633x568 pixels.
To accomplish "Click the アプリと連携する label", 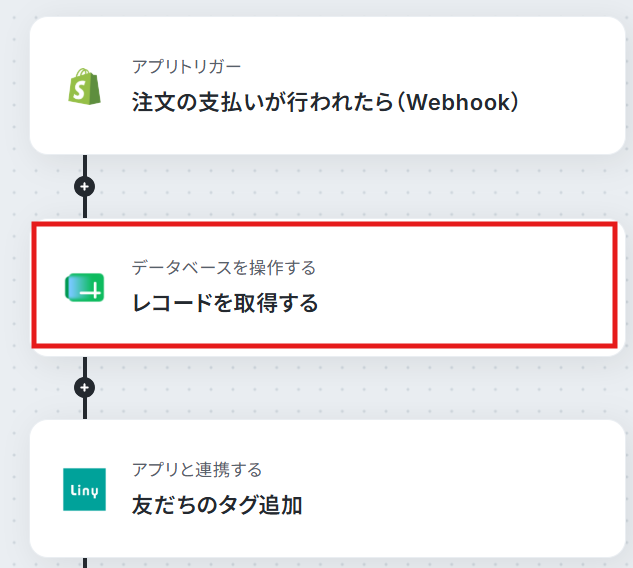I will (x=197, y=469).
